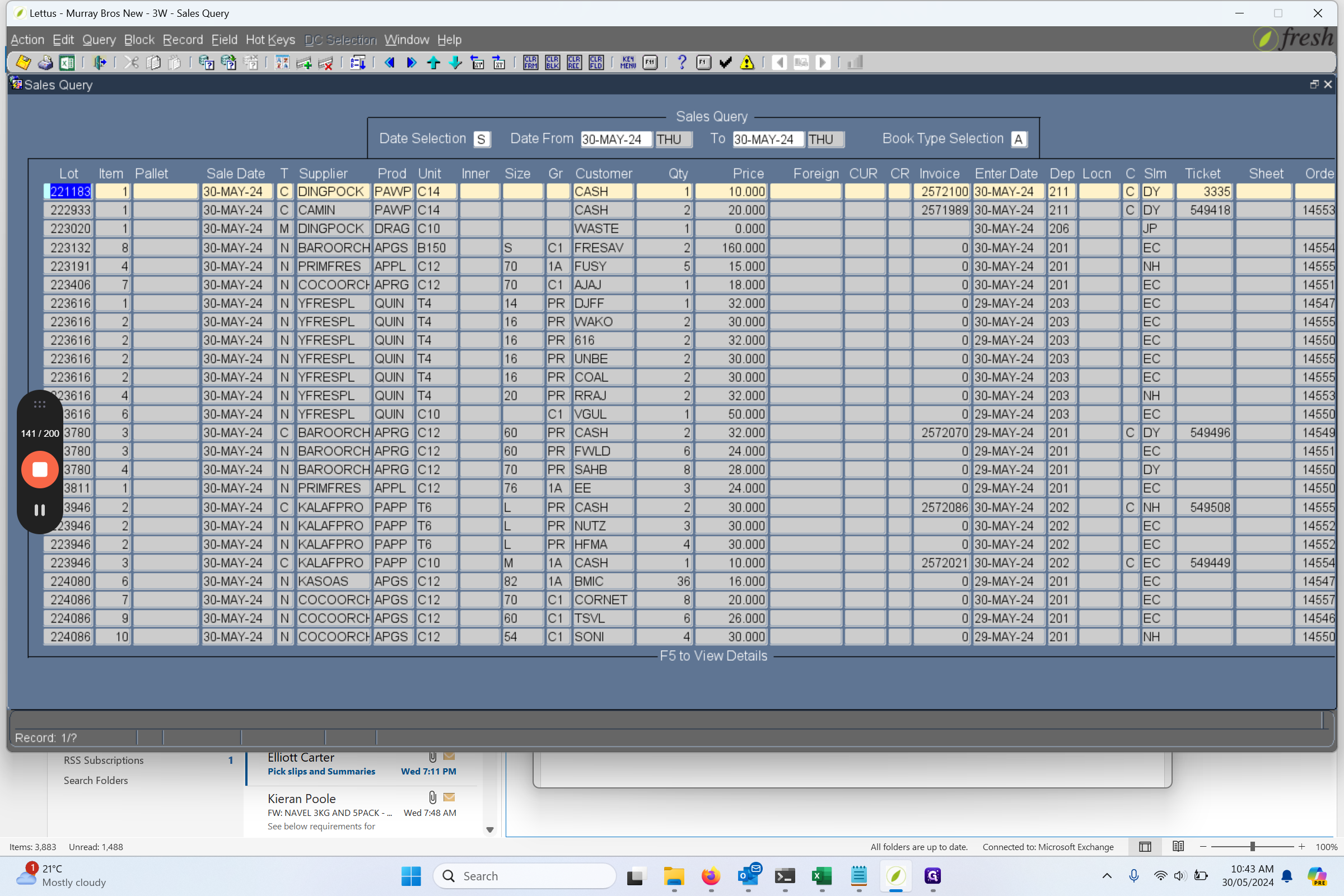Click the Cut scissors toolbar icon

(132, 62)
